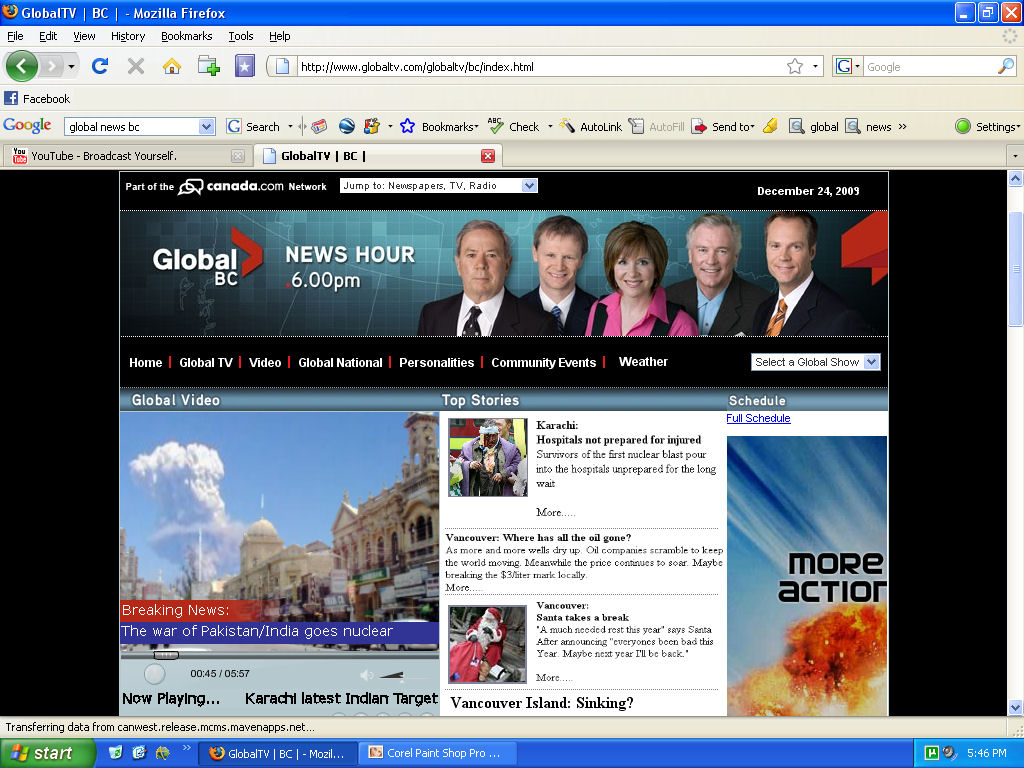Expand the Google toolbar search history dropdown

pyautogui.click(x=207, y=127)
